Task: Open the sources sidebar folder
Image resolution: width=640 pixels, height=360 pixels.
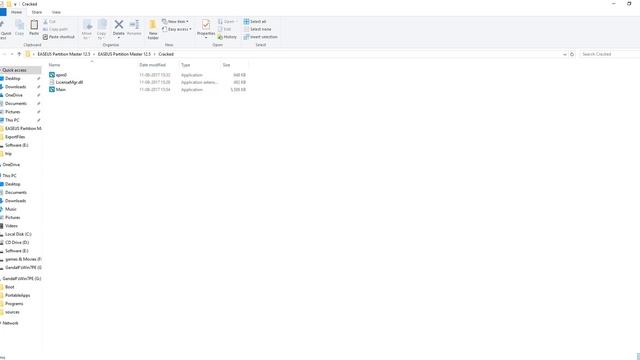Action: coord(12,312)
